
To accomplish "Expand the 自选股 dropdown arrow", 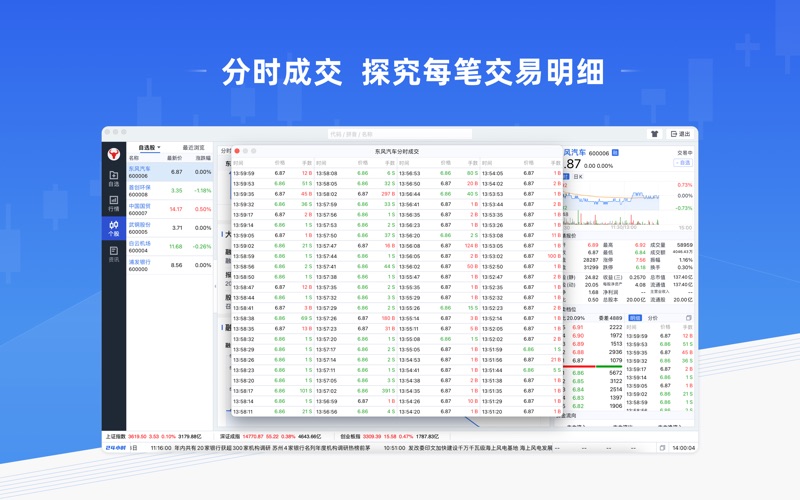I will [159, 147].
